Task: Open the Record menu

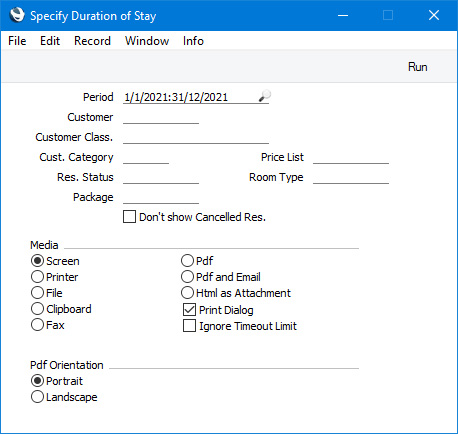Action: point(92,41)
